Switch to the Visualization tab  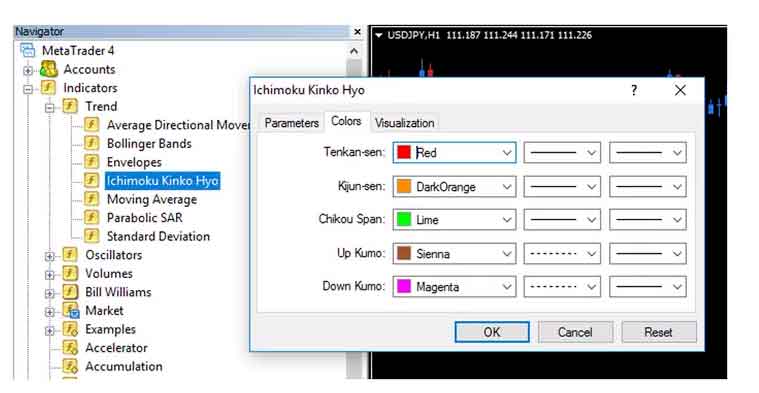tap(405, 123)
